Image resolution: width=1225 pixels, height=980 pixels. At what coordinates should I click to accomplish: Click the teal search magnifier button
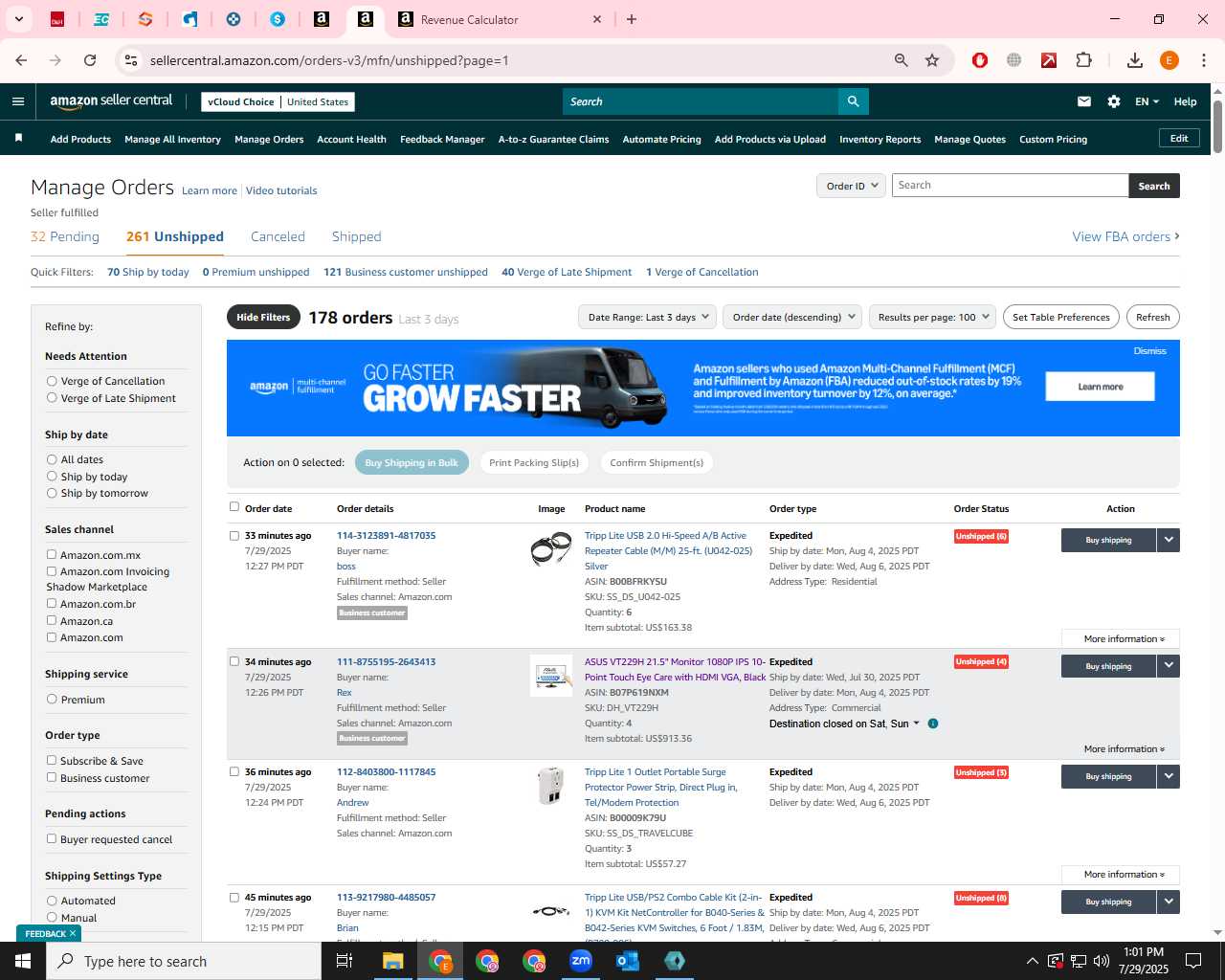[853, 101]
